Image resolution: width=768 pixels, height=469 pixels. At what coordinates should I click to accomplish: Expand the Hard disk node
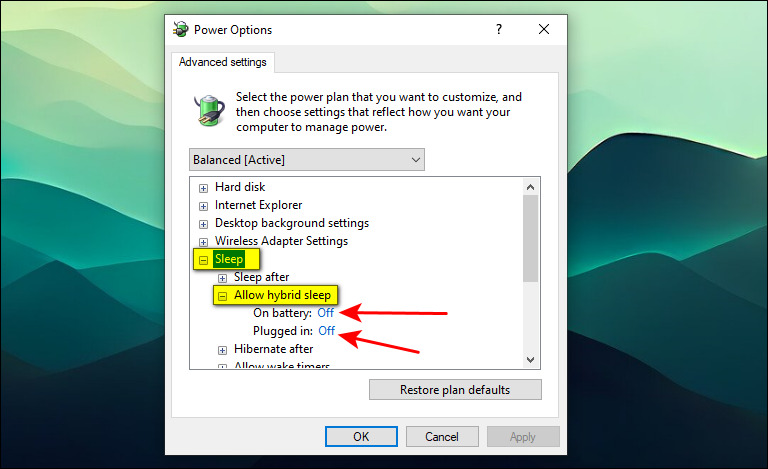tap(203, 188)
